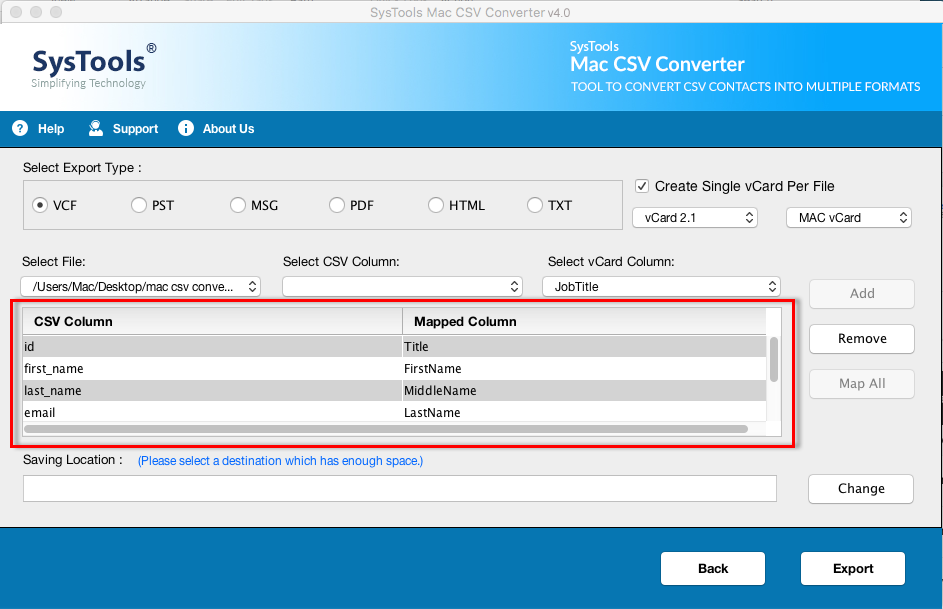943x609 pixels.
Task: Click the About Us info icon
Action: point(186,128)
